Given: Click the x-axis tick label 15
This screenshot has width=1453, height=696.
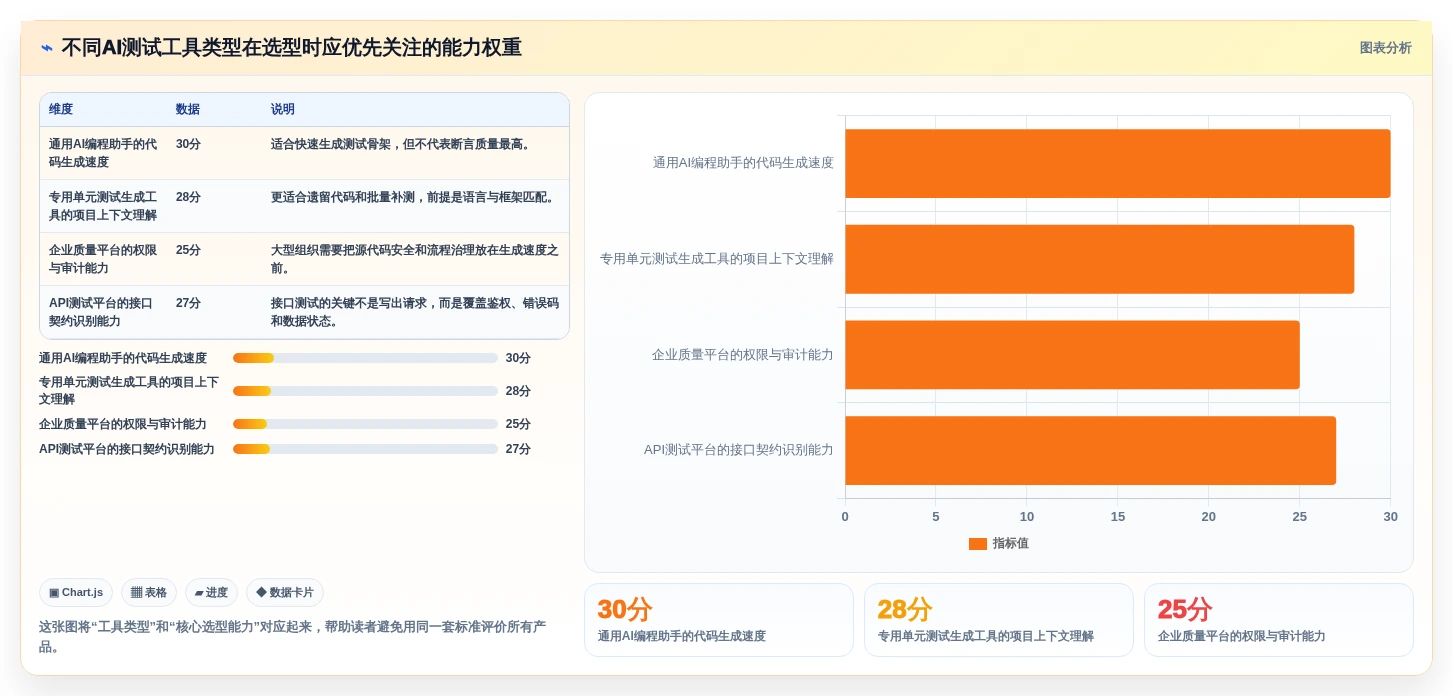Looking at the screenshot, I should point(1118,517).
